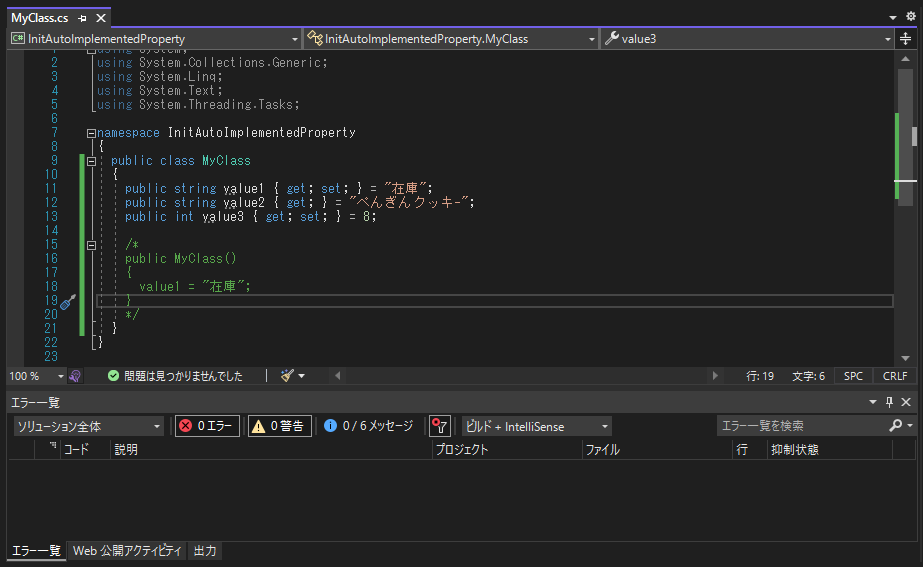This screenshot has height=567, width=923.
Task: Click the screwdriver quick actions icon on line 19
Action: tap(68, 301)
